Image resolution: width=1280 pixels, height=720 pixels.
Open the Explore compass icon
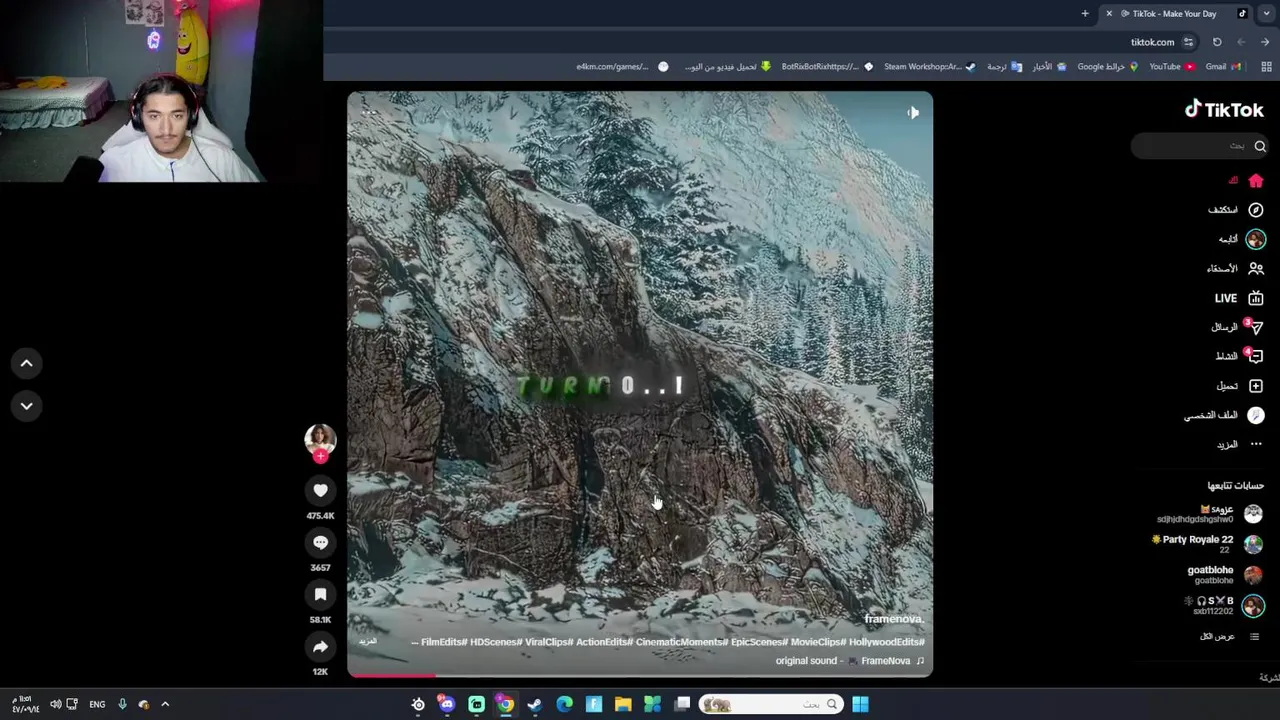(1256, 210)
